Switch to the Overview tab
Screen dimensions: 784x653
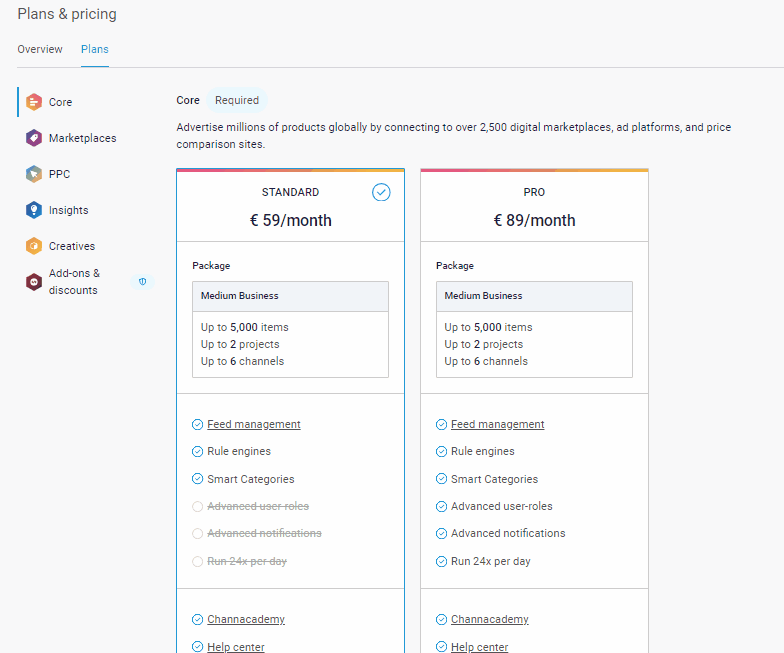pyautogui.click(x=40, y=49)
